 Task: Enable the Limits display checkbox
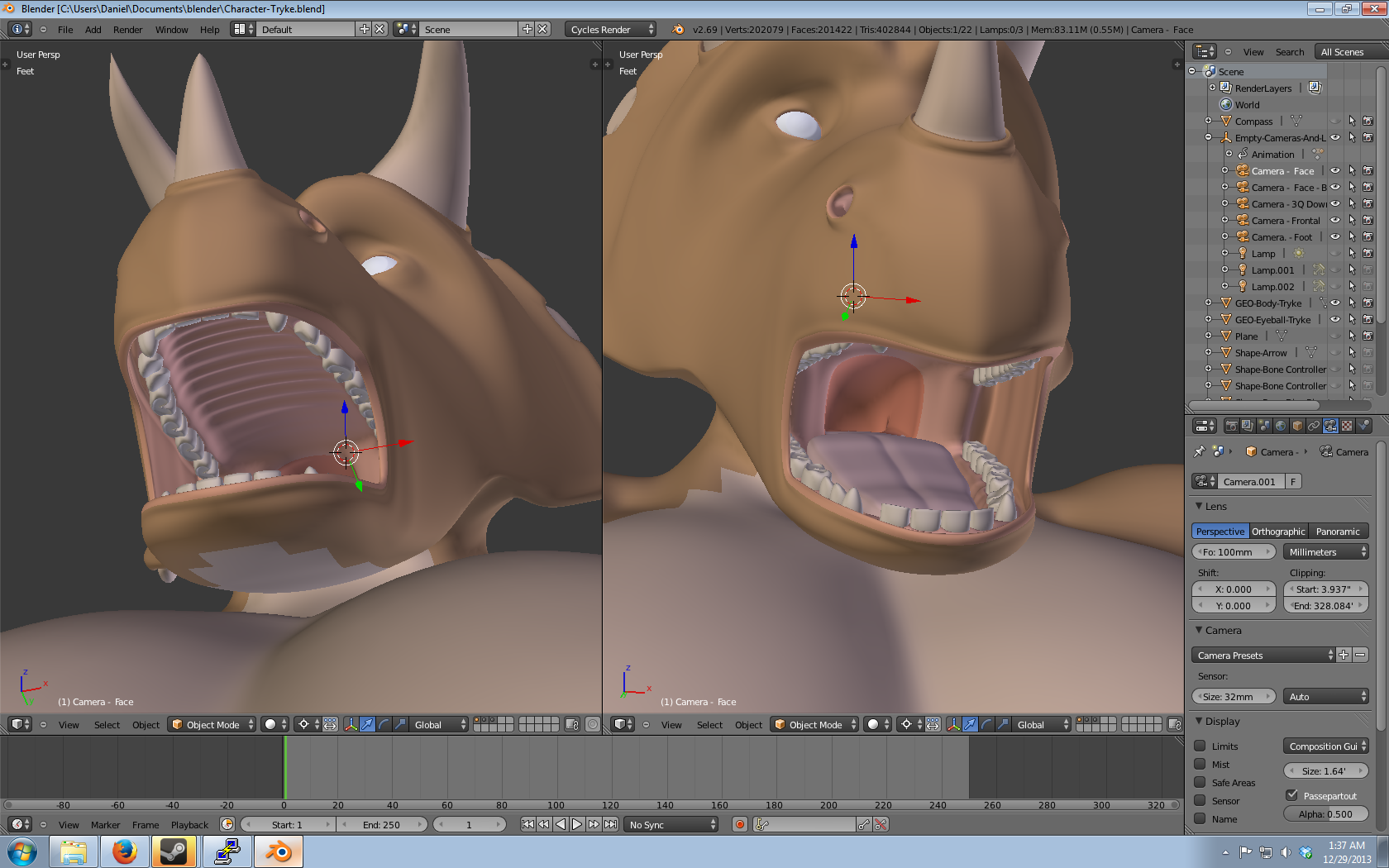pos(1200,746)
